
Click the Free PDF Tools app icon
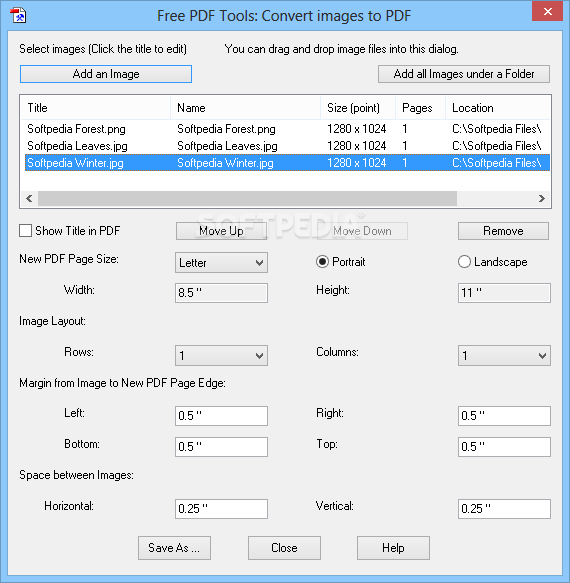tap(18, 16)
